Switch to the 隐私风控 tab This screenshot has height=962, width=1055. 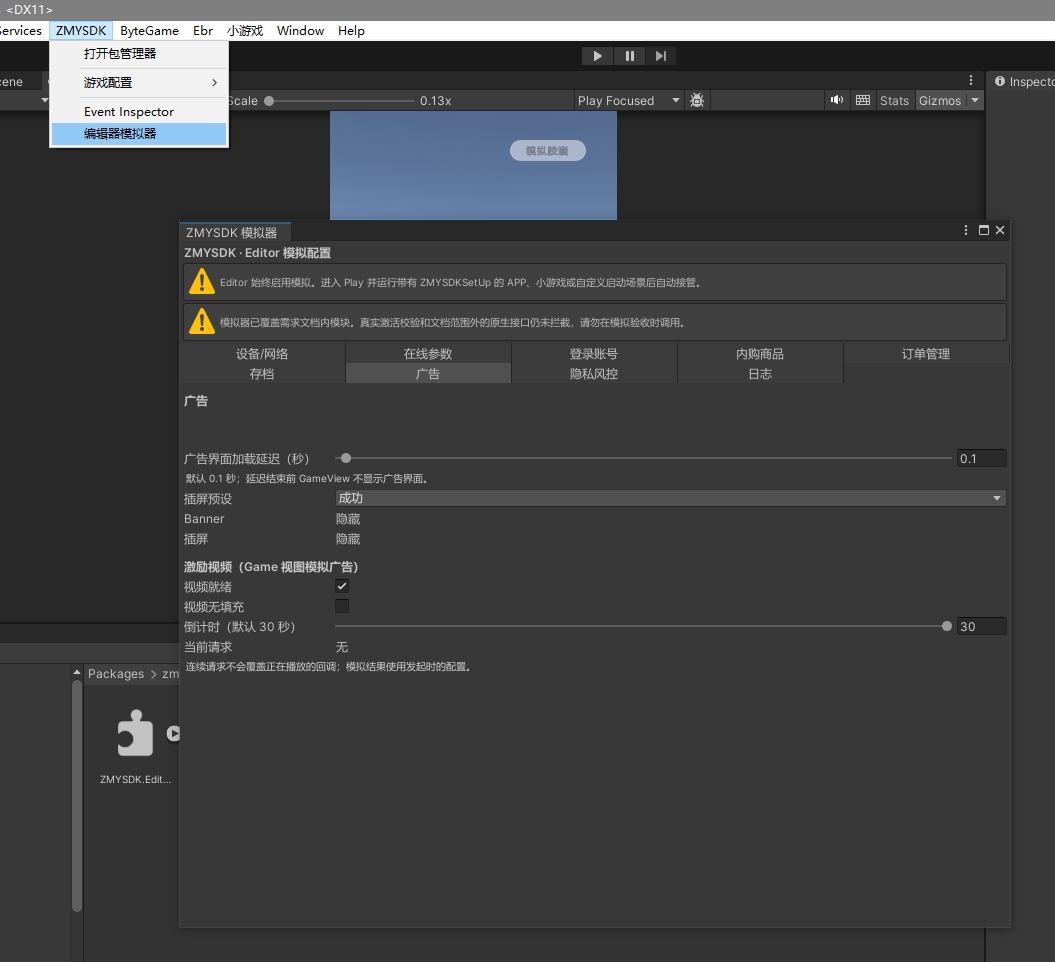click(x=594, y=374)
